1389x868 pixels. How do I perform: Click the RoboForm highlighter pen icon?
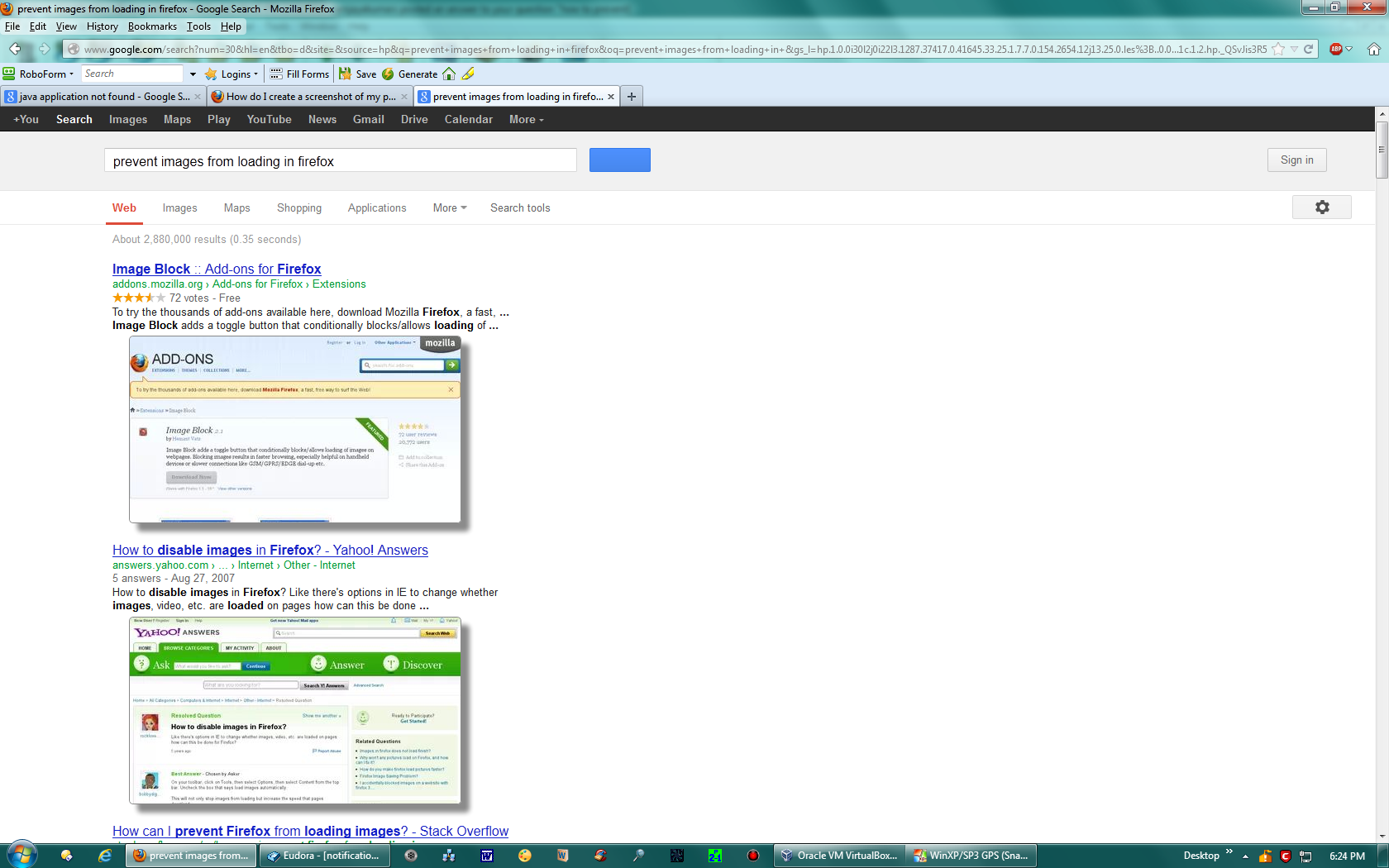point(468,74)
